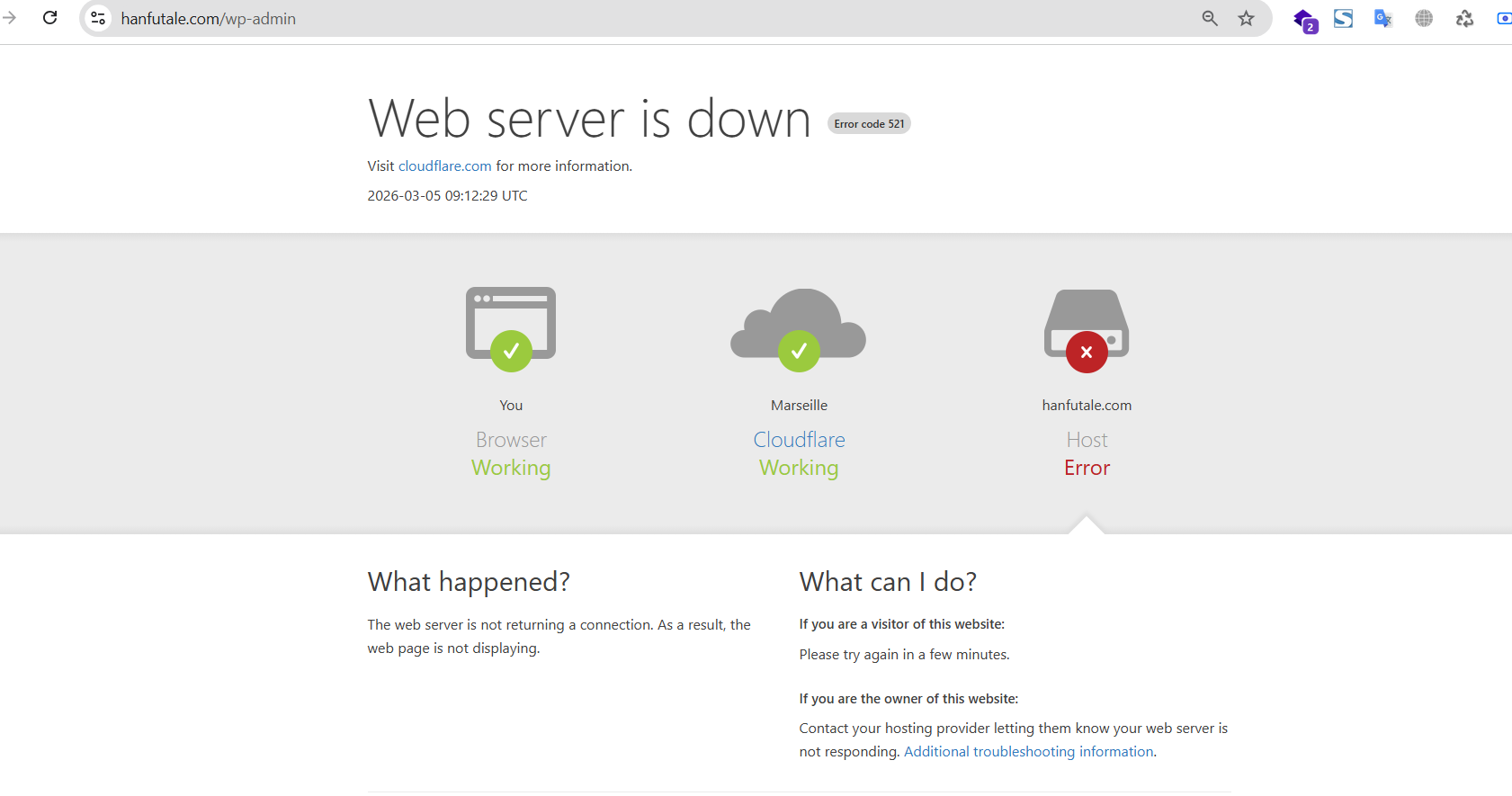
Task: Click the Error code 521 badge
Action: point(869,124)
